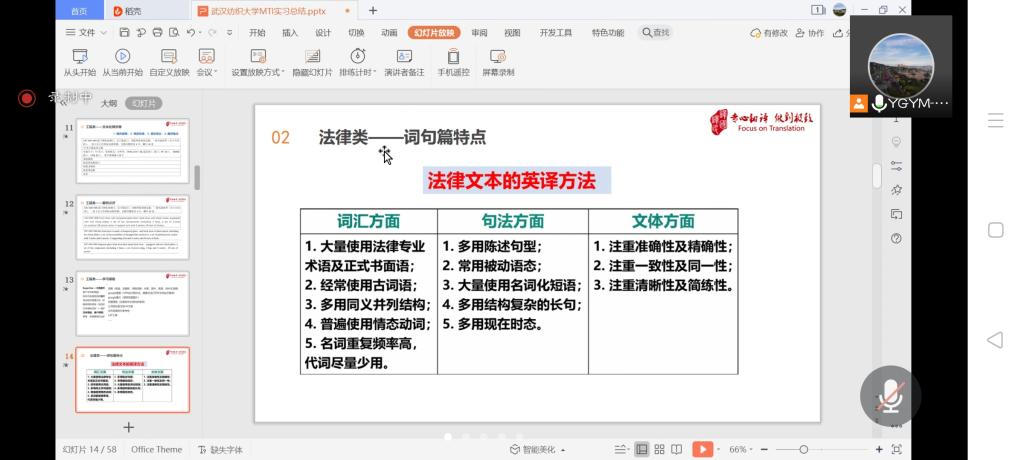
Task: Switch to reading view in status bar
Action: 679,450
